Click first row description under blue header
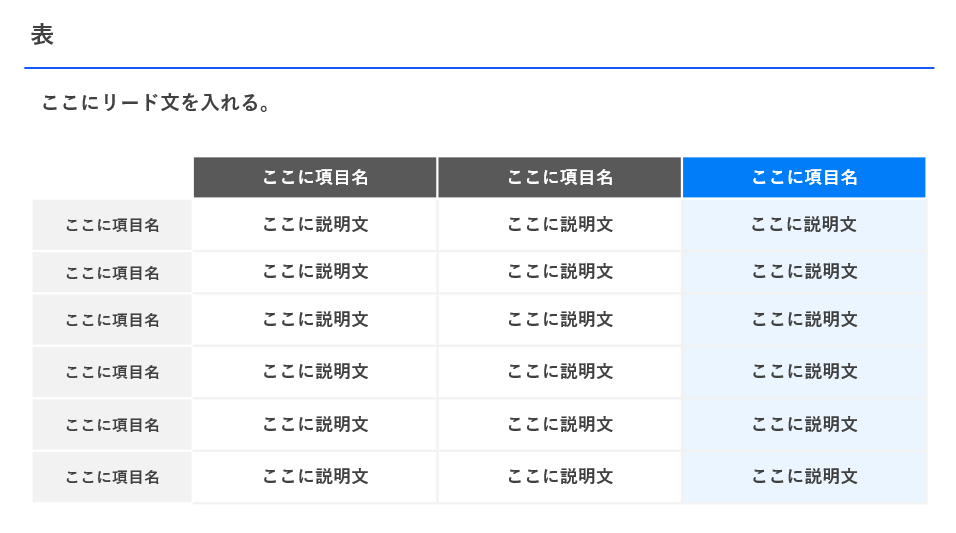956x533 pixels. (804, 225)
